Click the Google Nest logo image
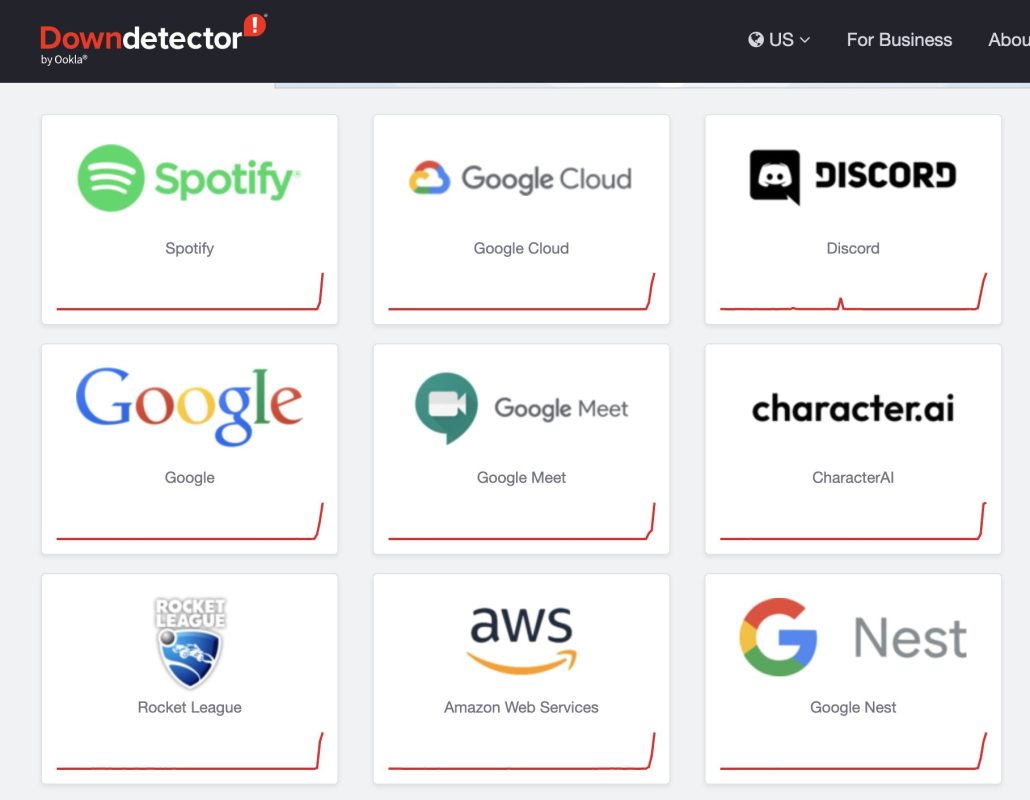The width and height of the screenshot is (1030, 800). 853,637
